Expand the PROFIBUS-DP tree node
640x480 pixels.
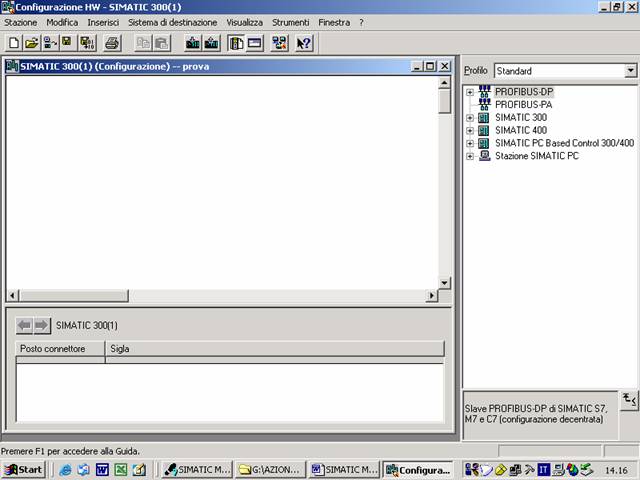pyautogui.click(x=470, y=92)
